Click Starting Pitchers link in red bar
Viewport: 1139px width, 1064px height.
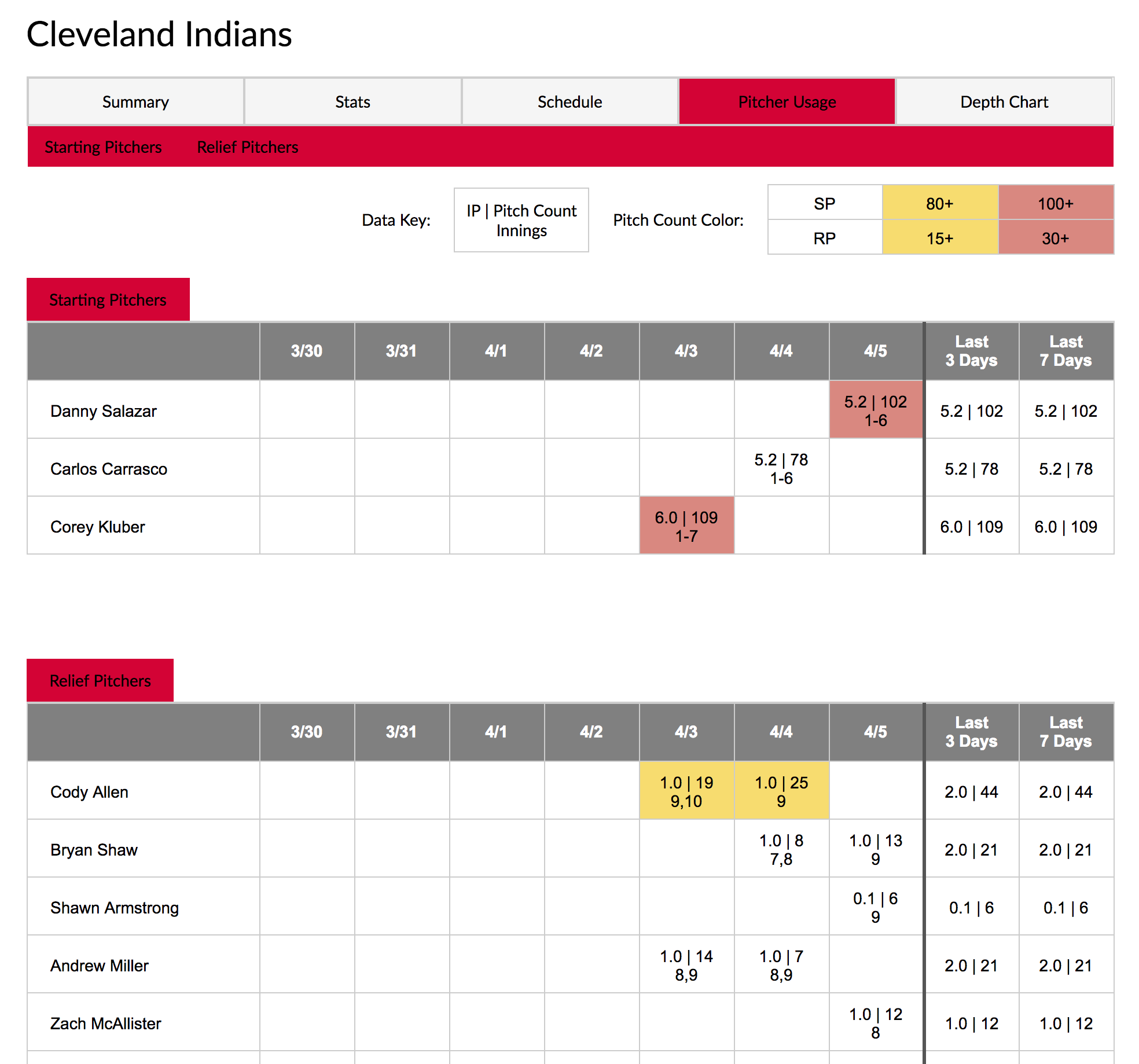(x=103, y=147)
